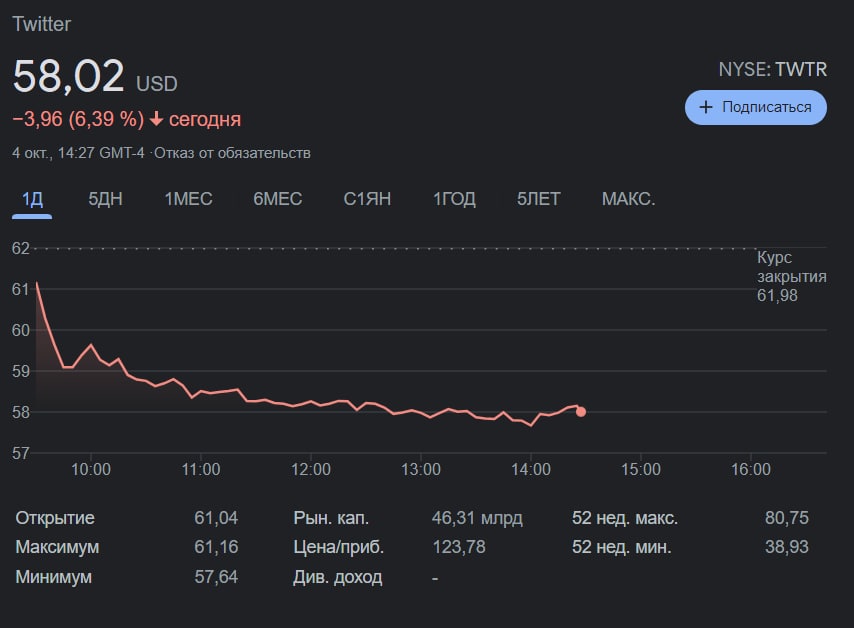Click the NYSE: TWTR ticker label
The height and width of the screenshot is (628, 854).
[x=772, y=70]
